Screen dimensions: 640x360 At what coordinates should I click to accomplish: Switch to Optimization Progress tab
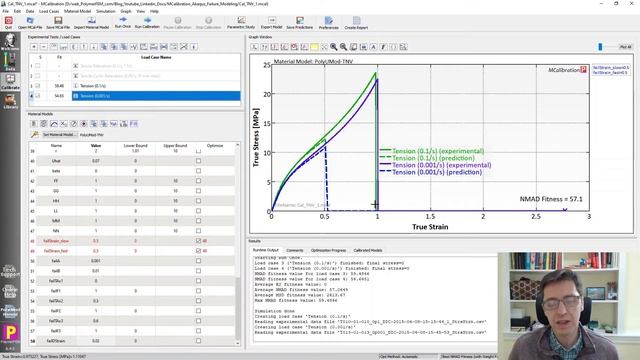[328, 250]
